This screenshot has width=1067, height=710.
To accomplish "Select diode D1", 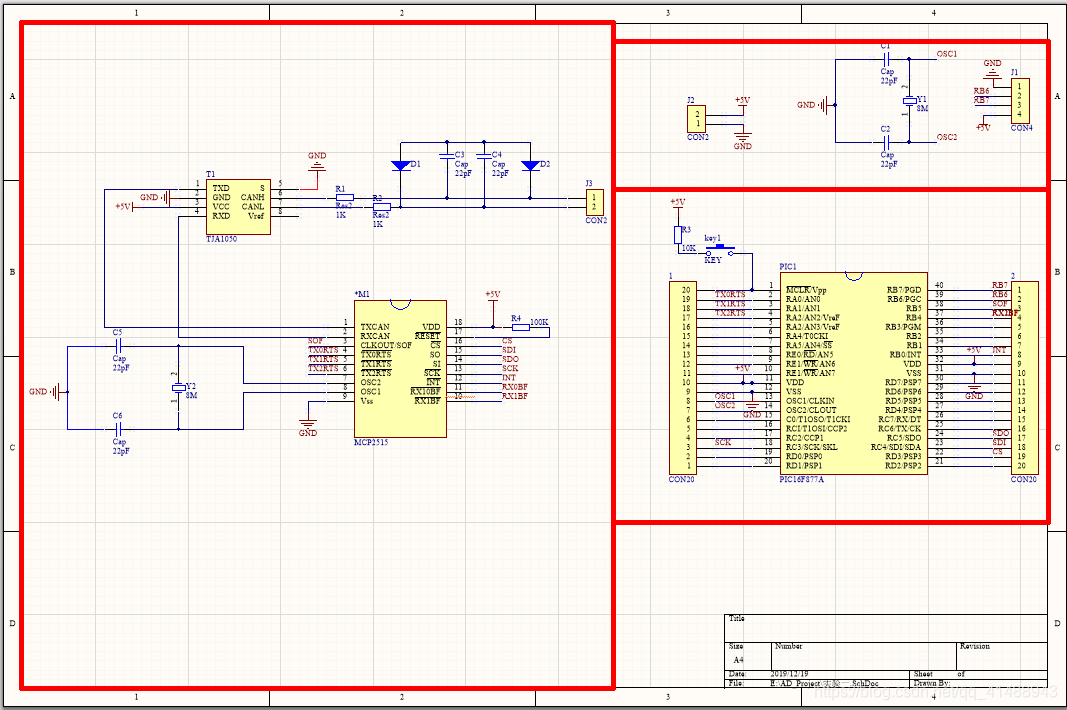I will coord(401,165).
